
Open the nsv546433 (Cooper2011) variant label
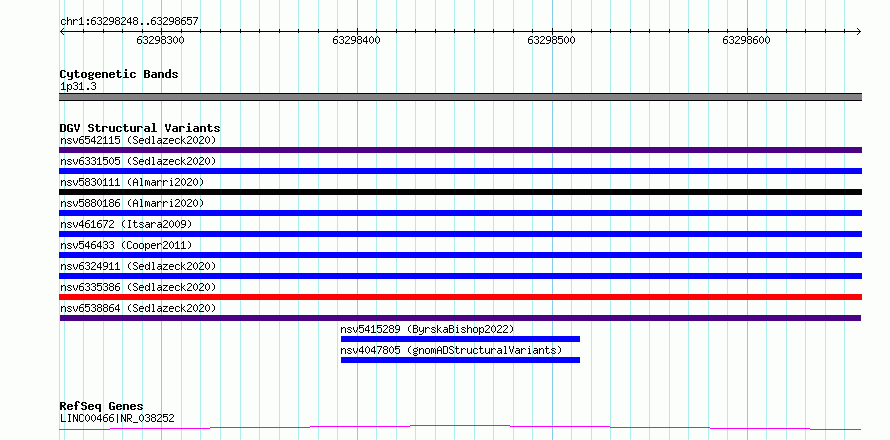pyautogui.click(x=126, y=245)
